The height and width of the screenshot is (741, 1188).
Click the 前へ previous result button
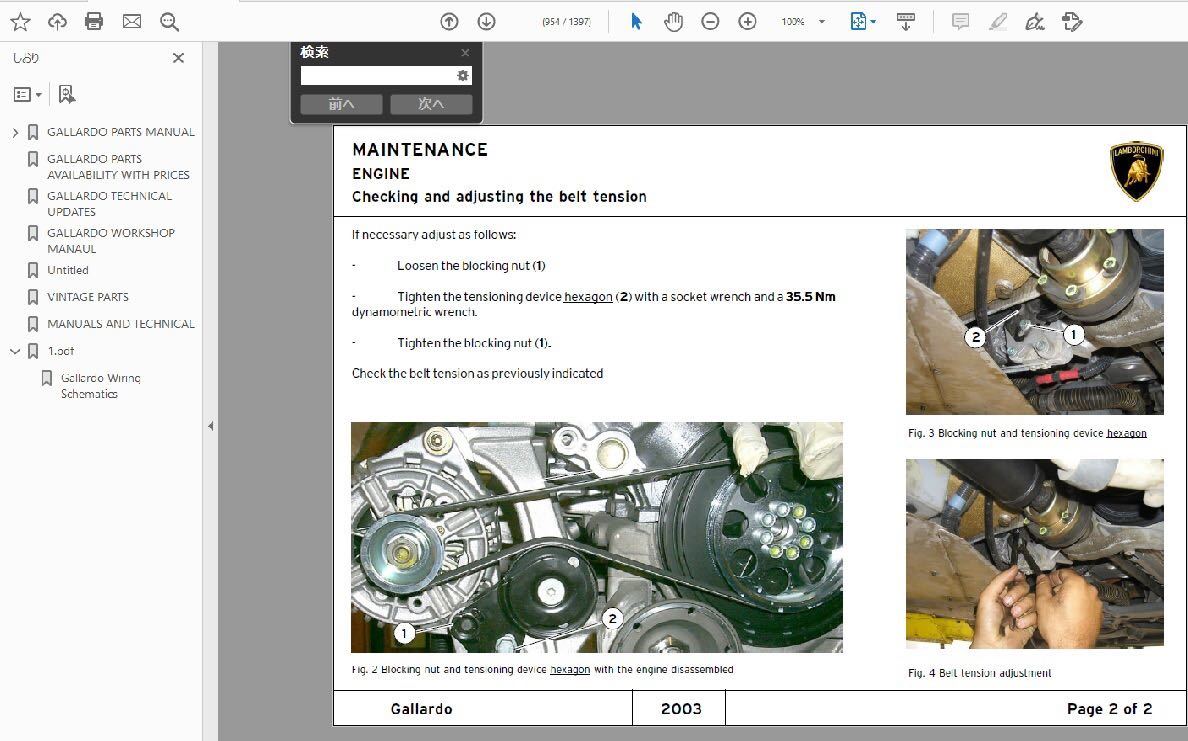click(x=341, y=104)
